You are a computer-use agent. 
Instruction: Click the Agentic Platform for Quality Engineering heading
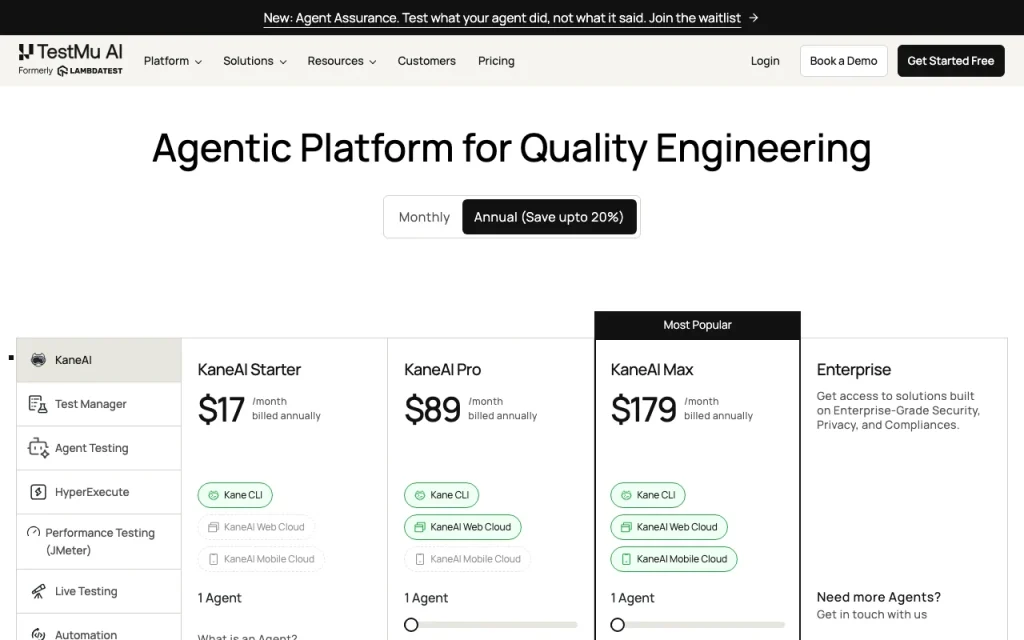[511, 149]
